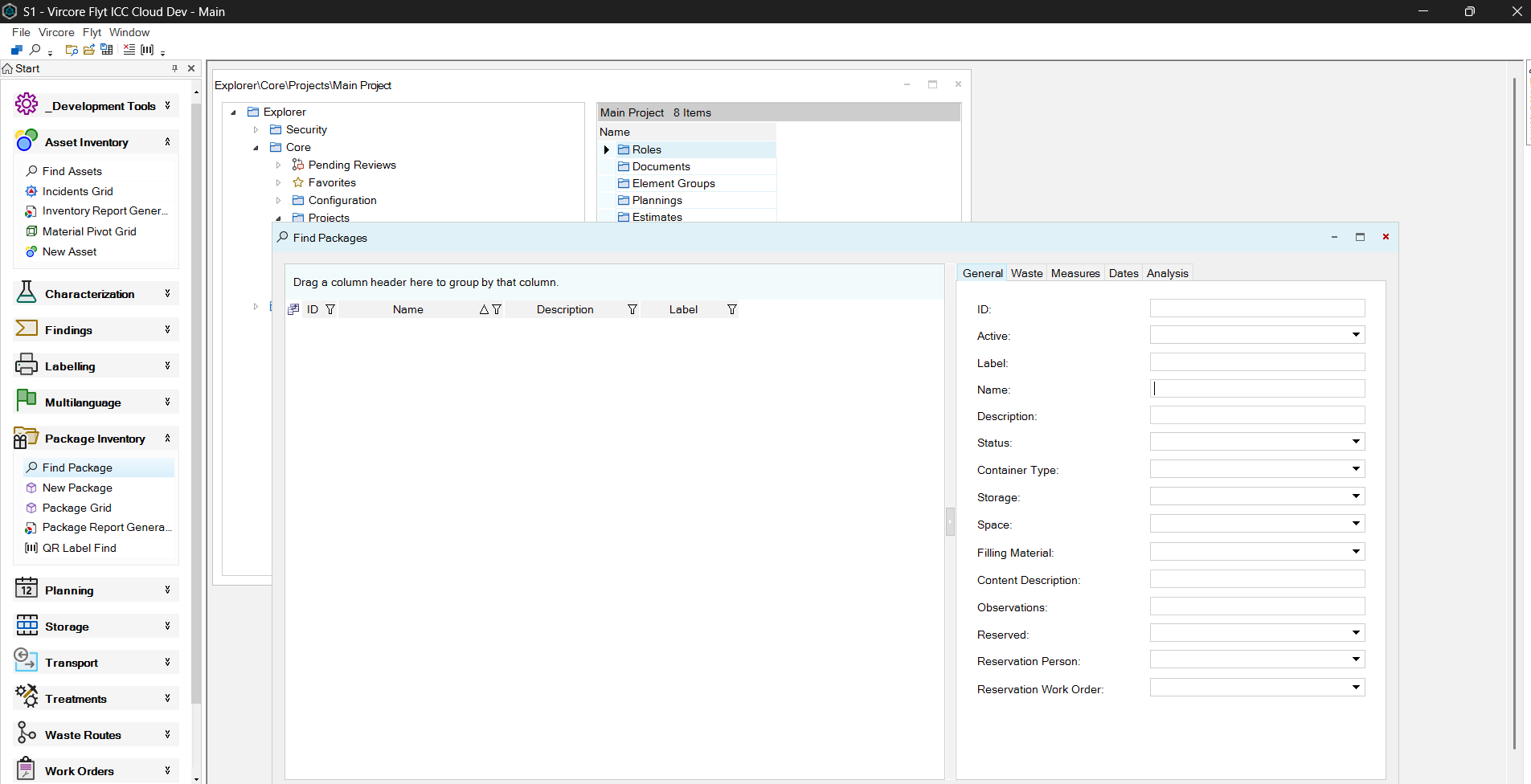Click the barcode icon in the toolbar
1531x784 pixels.
tap(147, 50)
